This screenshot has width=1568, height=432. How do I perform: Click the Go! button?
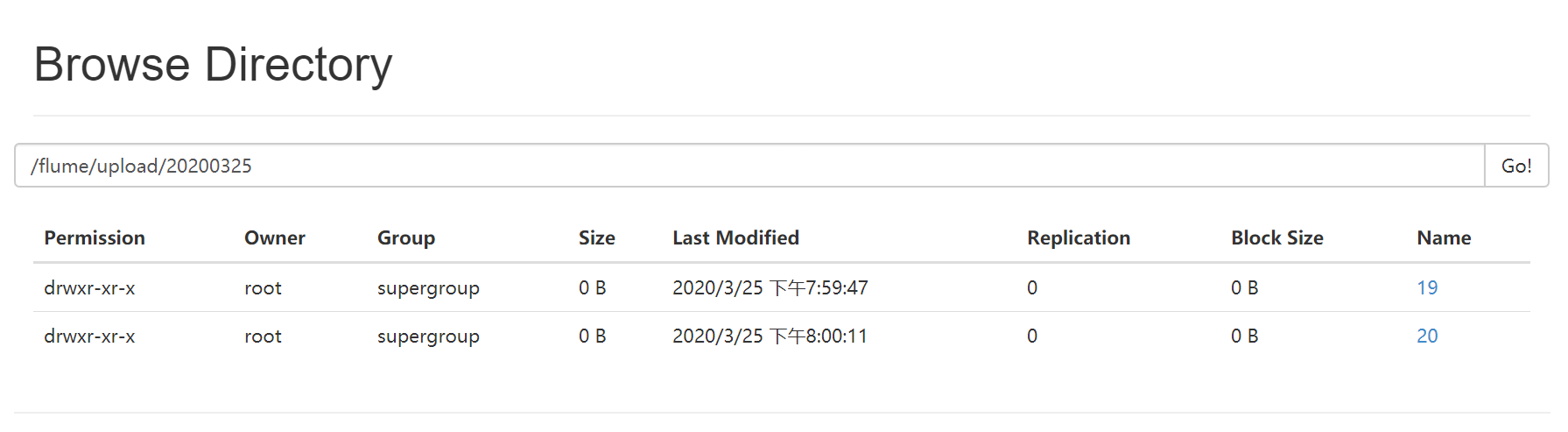pos(1516,166)
